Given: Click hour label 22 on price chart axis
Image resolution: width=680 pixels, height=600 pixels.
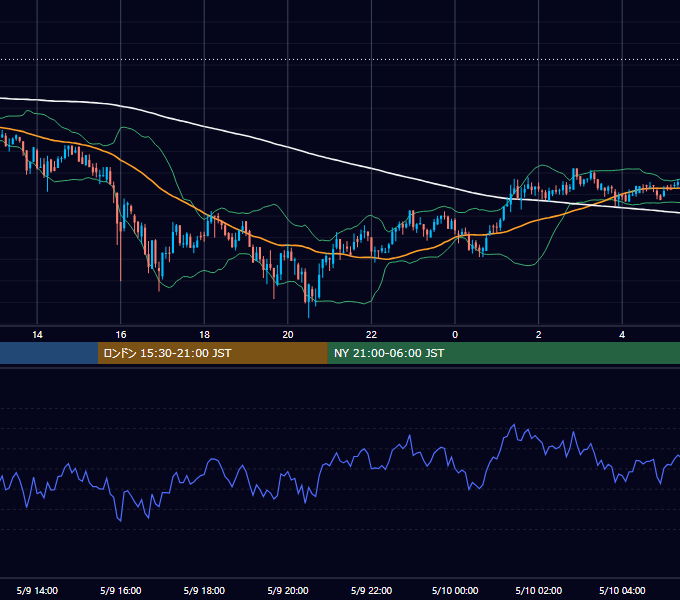Looking at the screenshot, I should [x=371, y=335].
